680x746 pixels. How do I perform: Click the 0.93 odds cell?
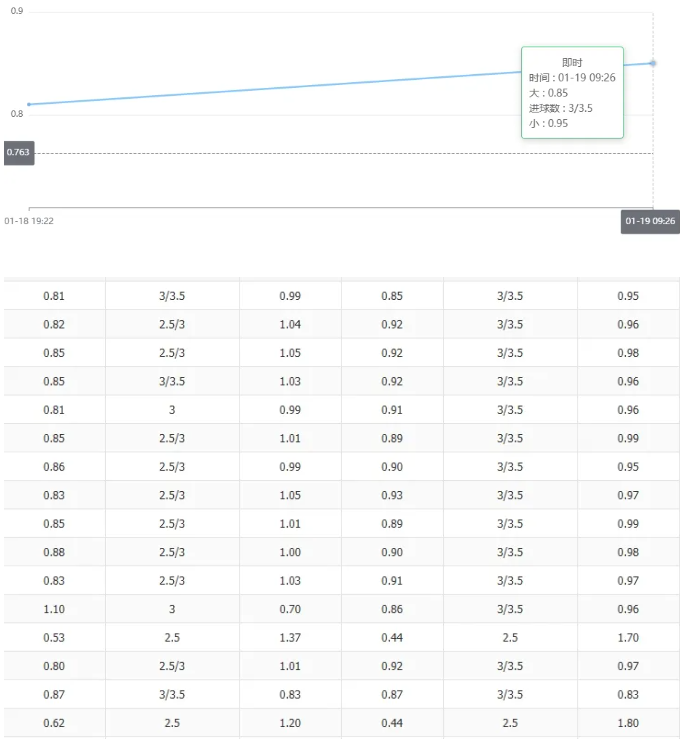pyautogui.click(x=392, y=495)
